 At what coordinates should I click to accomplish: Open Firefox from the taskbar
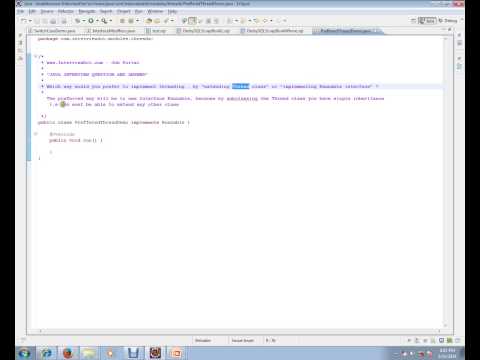68,353
